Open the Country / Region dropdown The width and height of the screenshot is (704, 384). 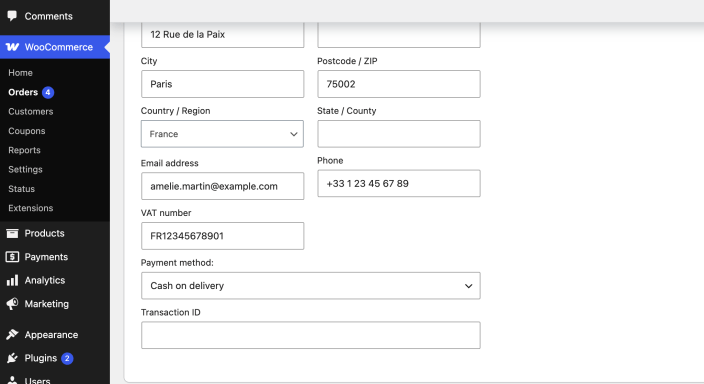coord(222,134)
